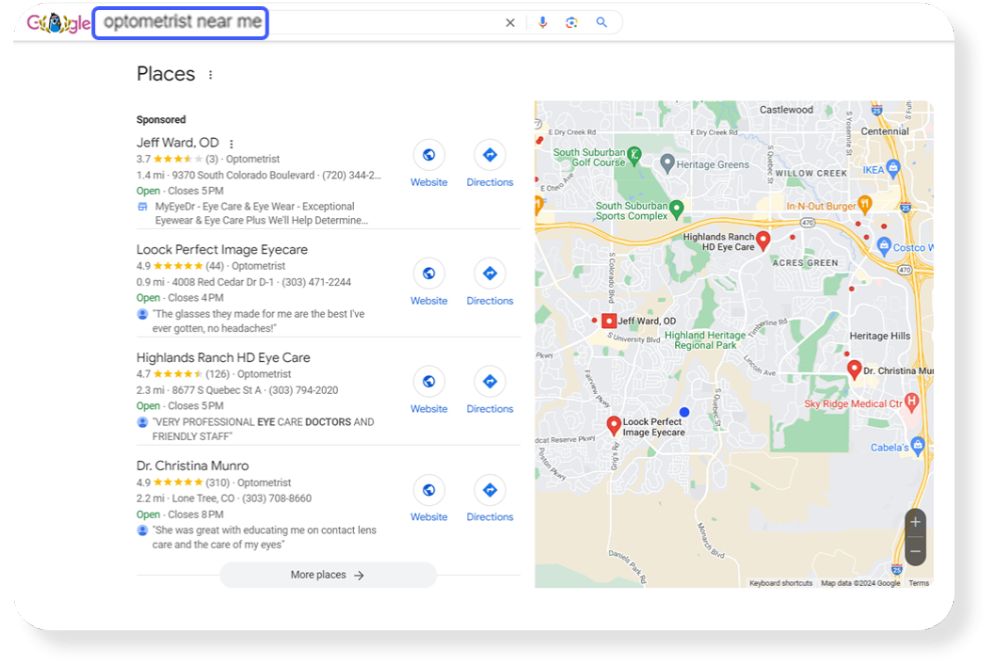Click the address '4008 Red Cedar Dr D-1'

(x=223, y=282)
